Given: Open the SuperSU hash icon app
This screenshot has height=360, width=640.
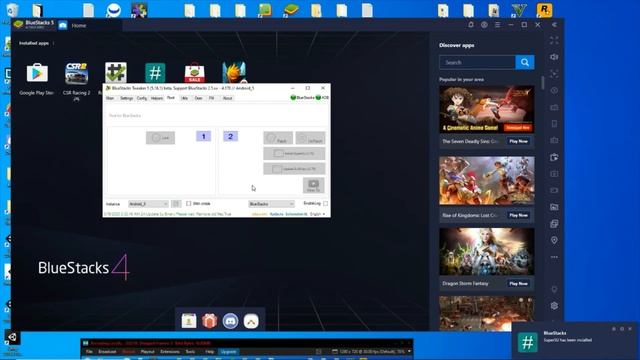Looking at the screenshot, I should point(155,73).
